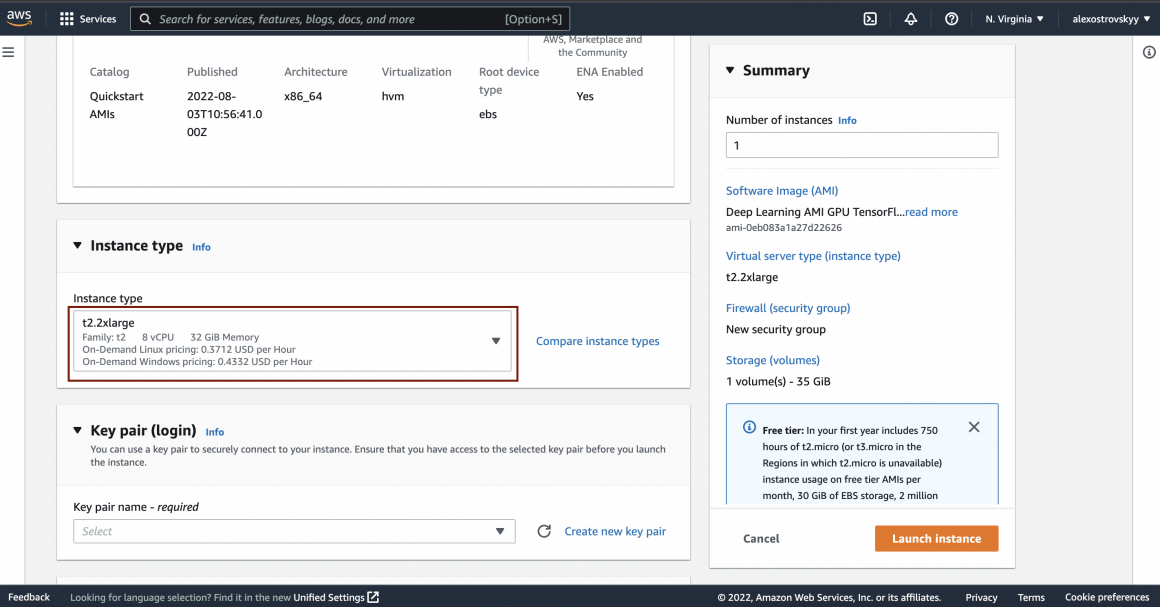
Task: Open the Services grid menu
Action: coord(88,19)
